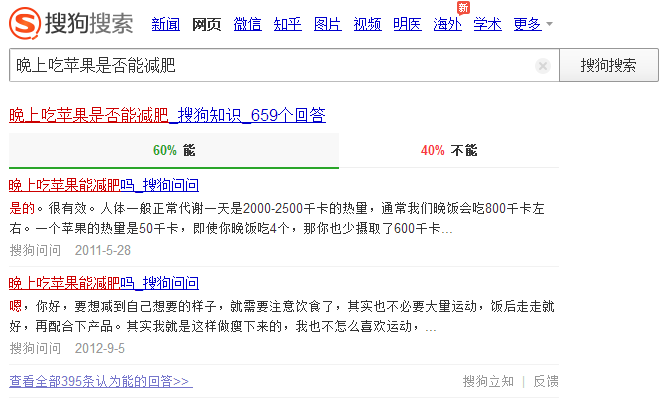Open the 新闻 news tab
The width and height of the screenshot is (671, 402).
(166, 24)
